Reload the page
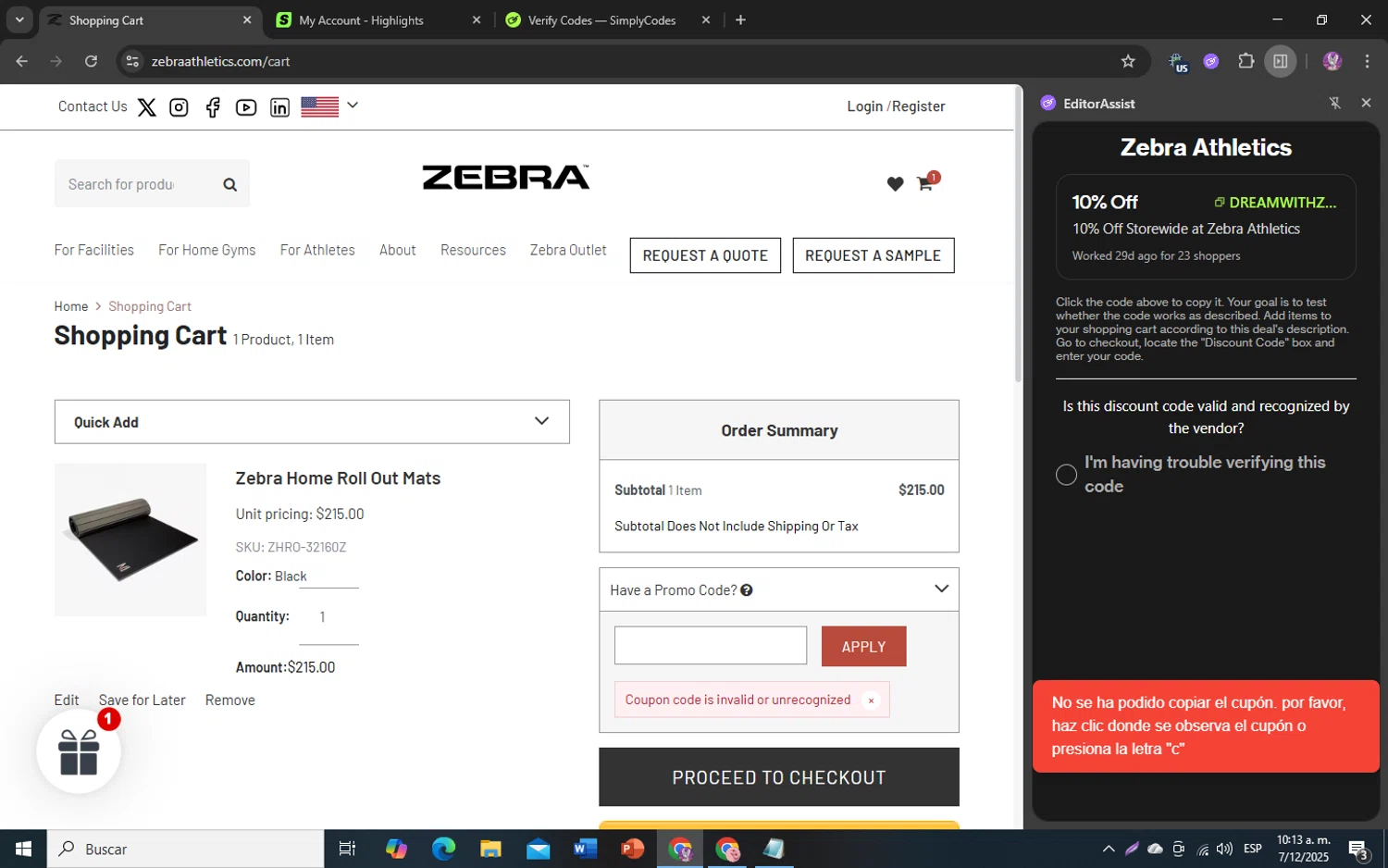The height and width of the screenshot is (868, 1388). coord(91,61)
